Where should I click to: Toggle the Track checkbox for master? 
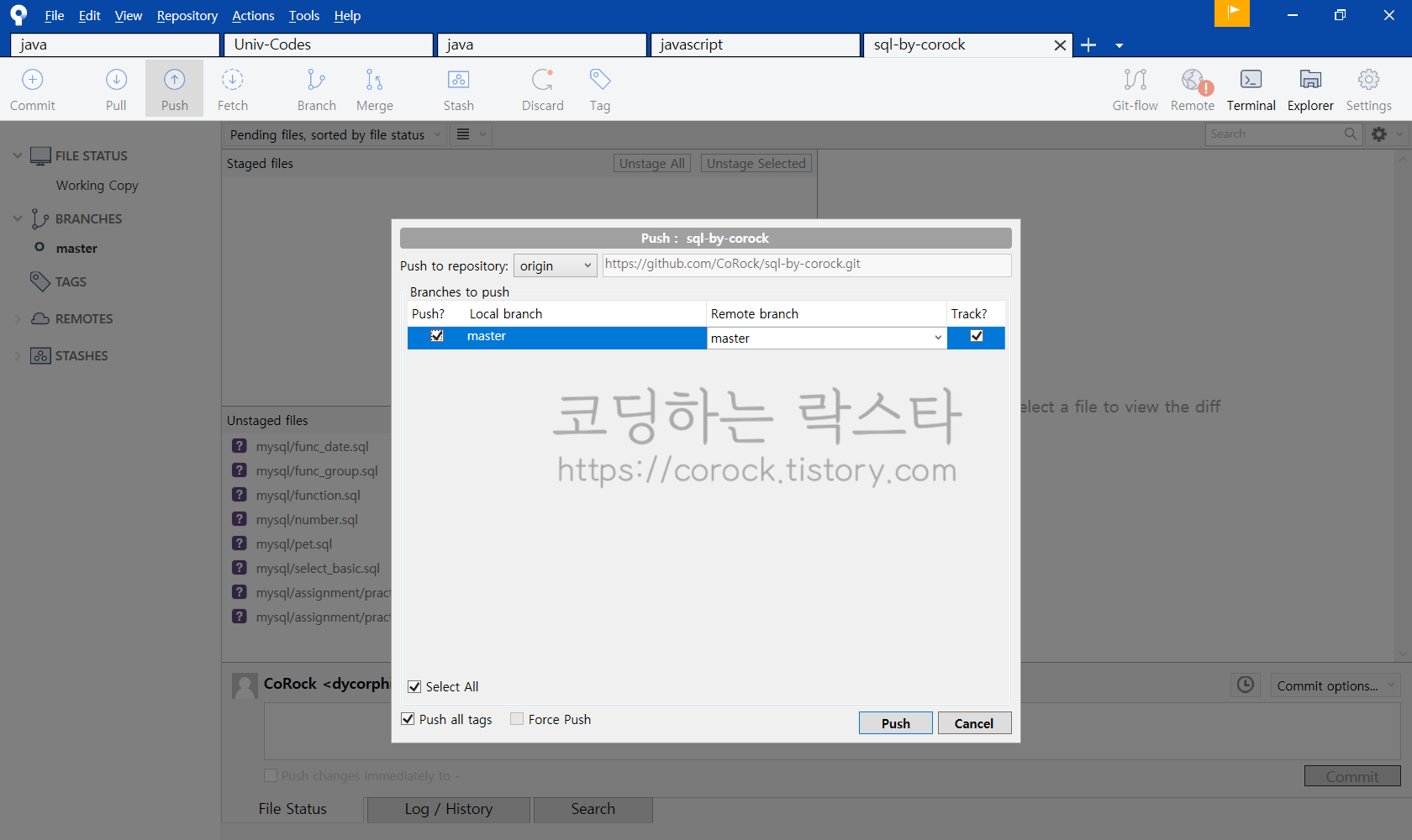(x=977, y=336)
